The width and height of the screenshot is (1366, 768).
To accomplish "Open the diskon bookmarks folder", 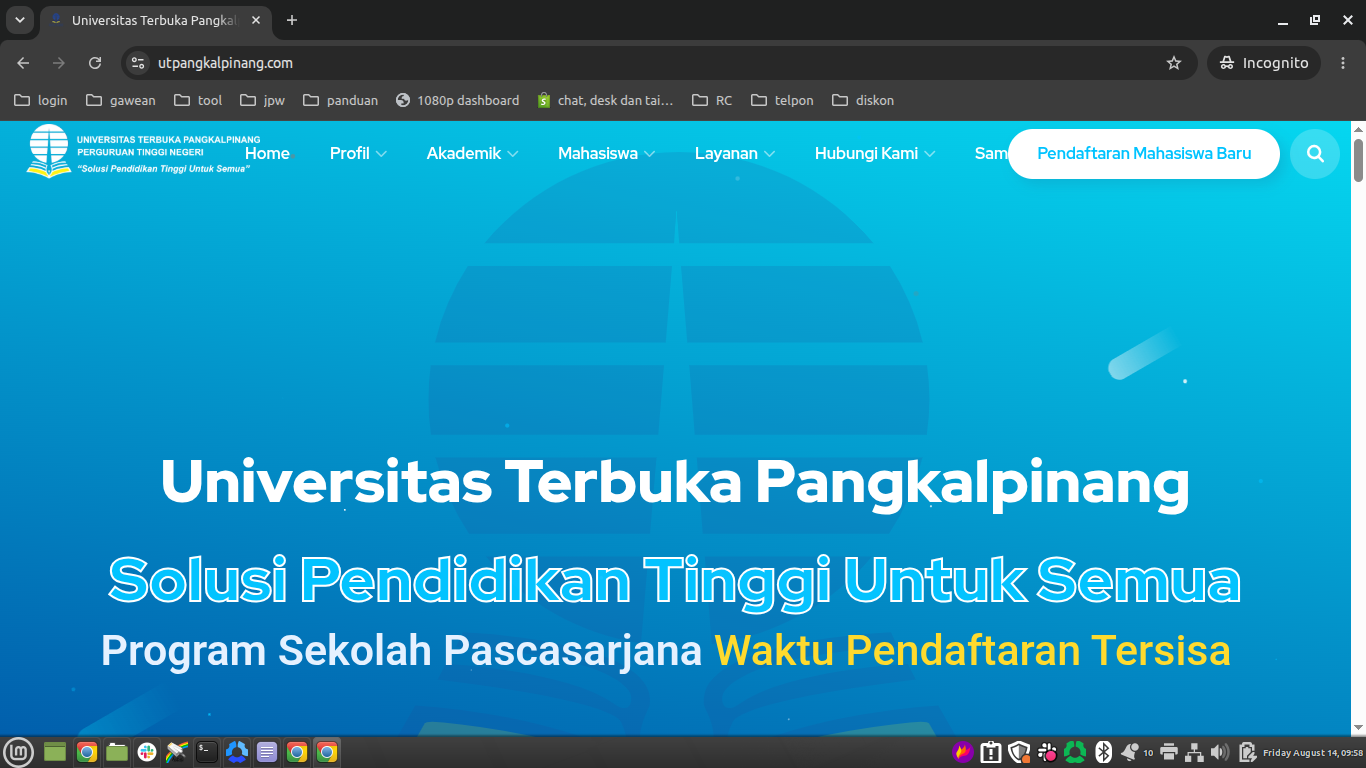I will pyautogui.click(x=863, y=100).
